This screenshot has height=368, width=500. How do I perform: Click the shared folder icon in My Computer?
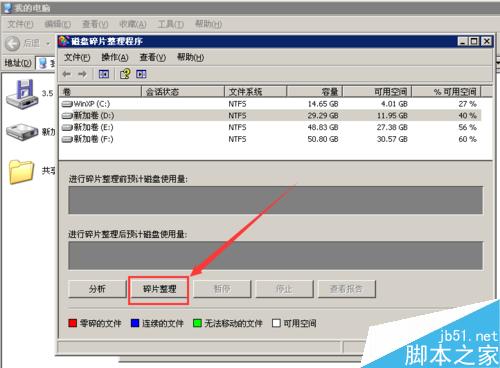pos(21,172)
